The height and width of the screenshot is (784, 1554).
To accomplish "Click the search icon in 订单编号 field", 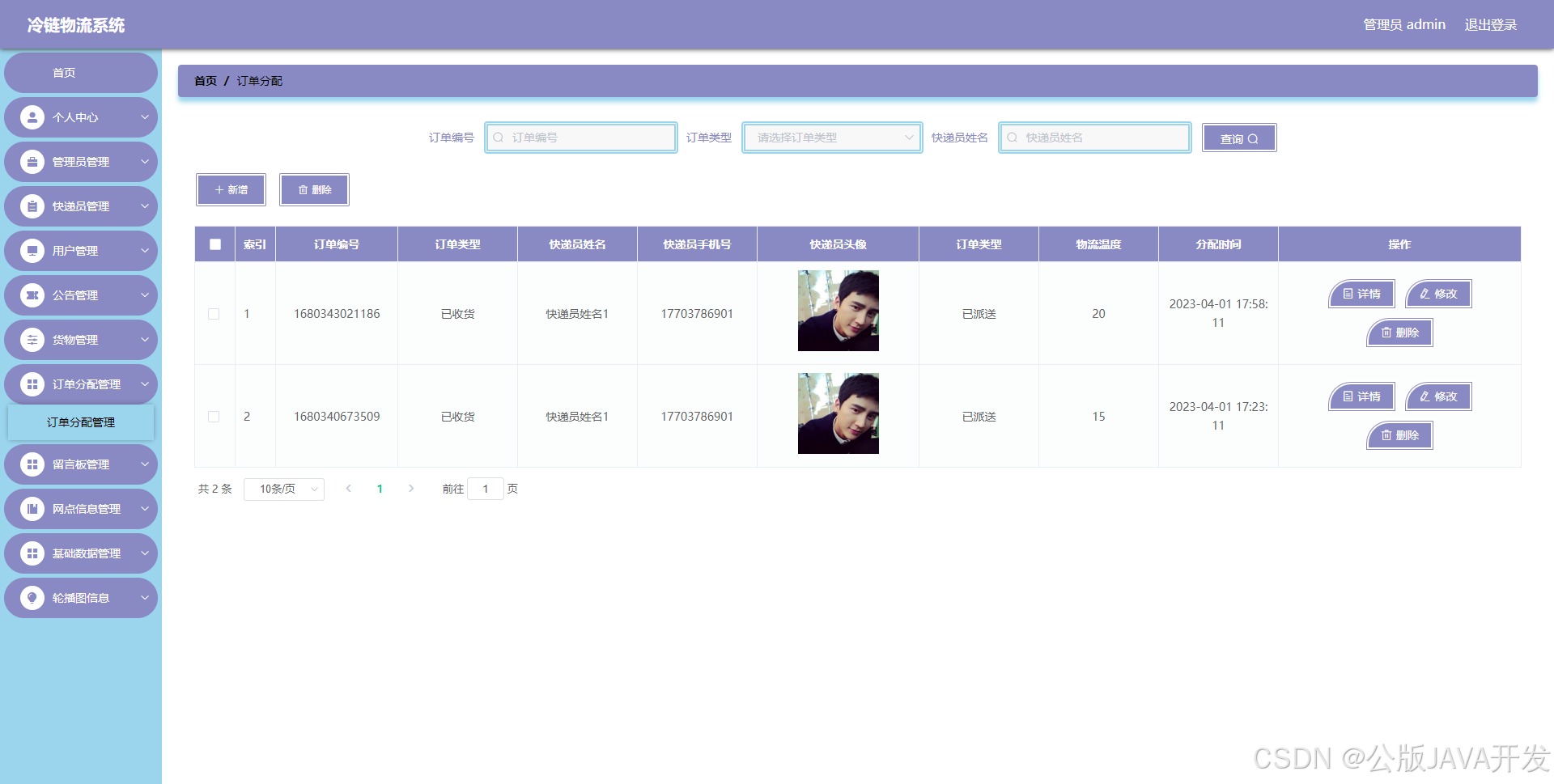I will pos(499,138).
